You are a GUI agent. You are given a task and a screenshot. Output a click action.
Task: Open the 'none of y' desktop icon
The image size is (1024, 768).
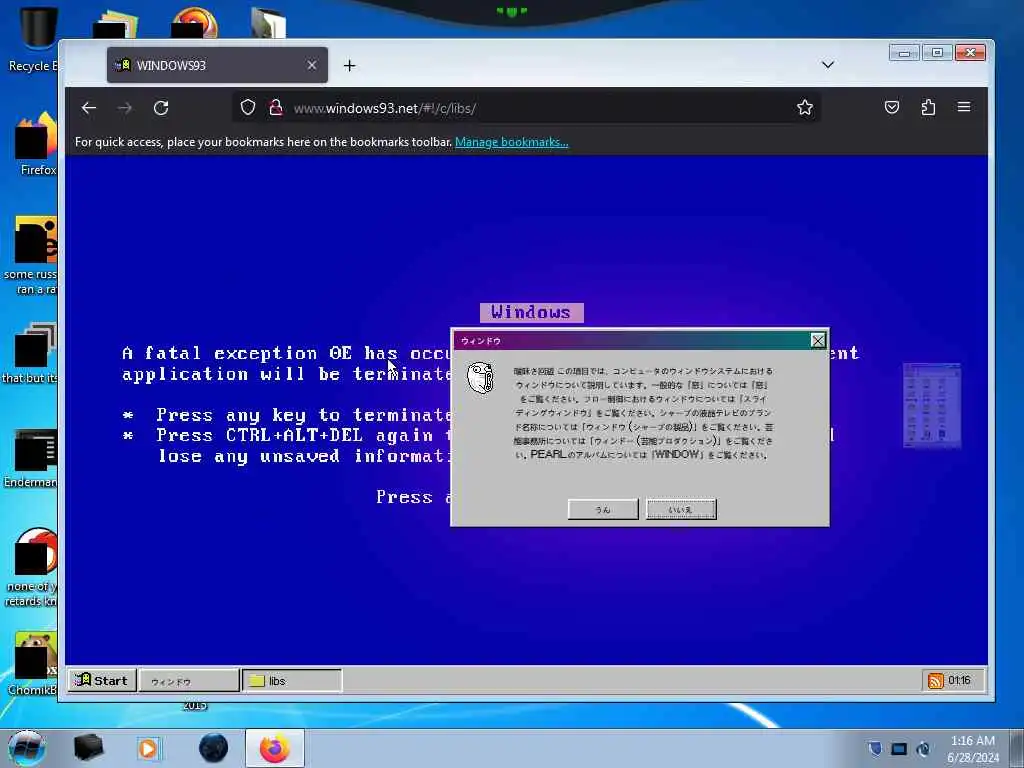[31, 568]
